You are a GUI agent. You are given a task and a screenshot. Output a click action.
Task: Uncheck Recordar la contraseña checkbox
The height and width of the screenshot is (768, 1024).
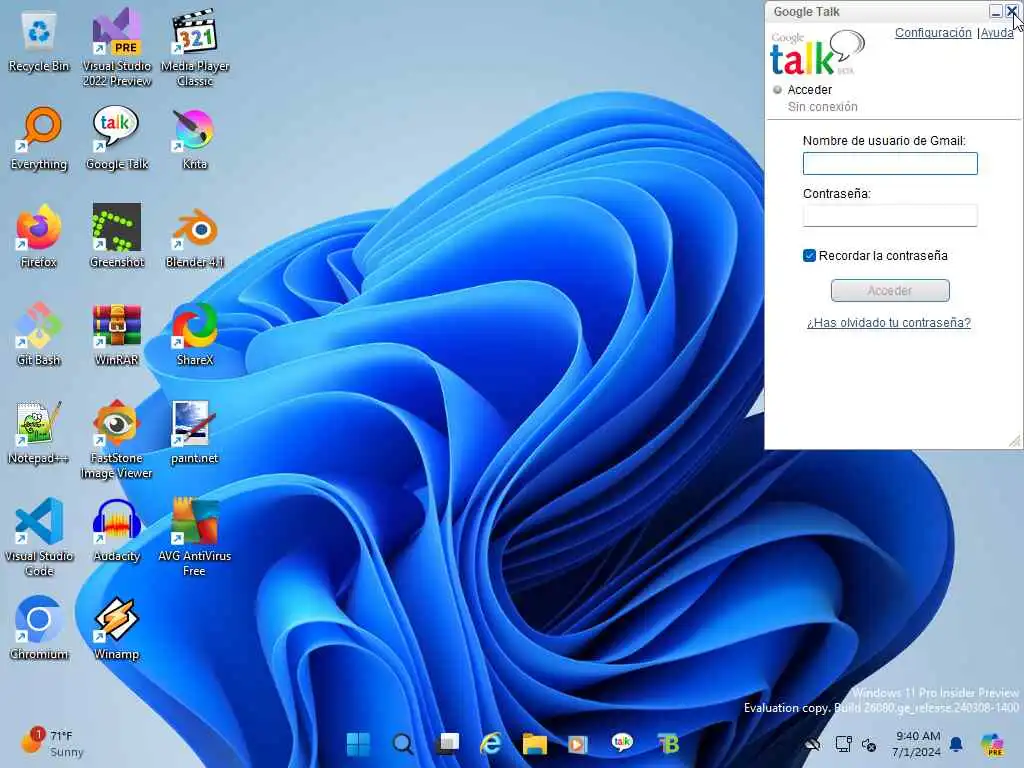pyautogui.click(x=809, y=255)
